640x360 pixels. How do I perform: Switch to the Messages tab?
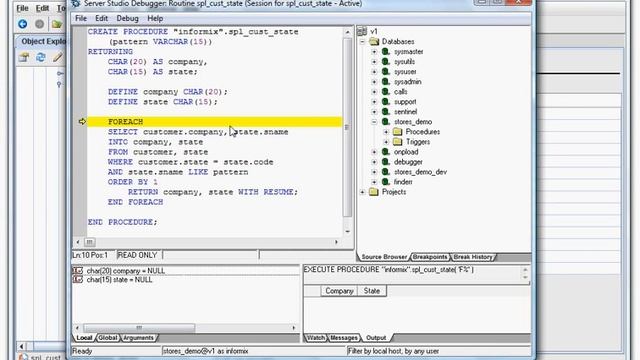pos(344,338)
